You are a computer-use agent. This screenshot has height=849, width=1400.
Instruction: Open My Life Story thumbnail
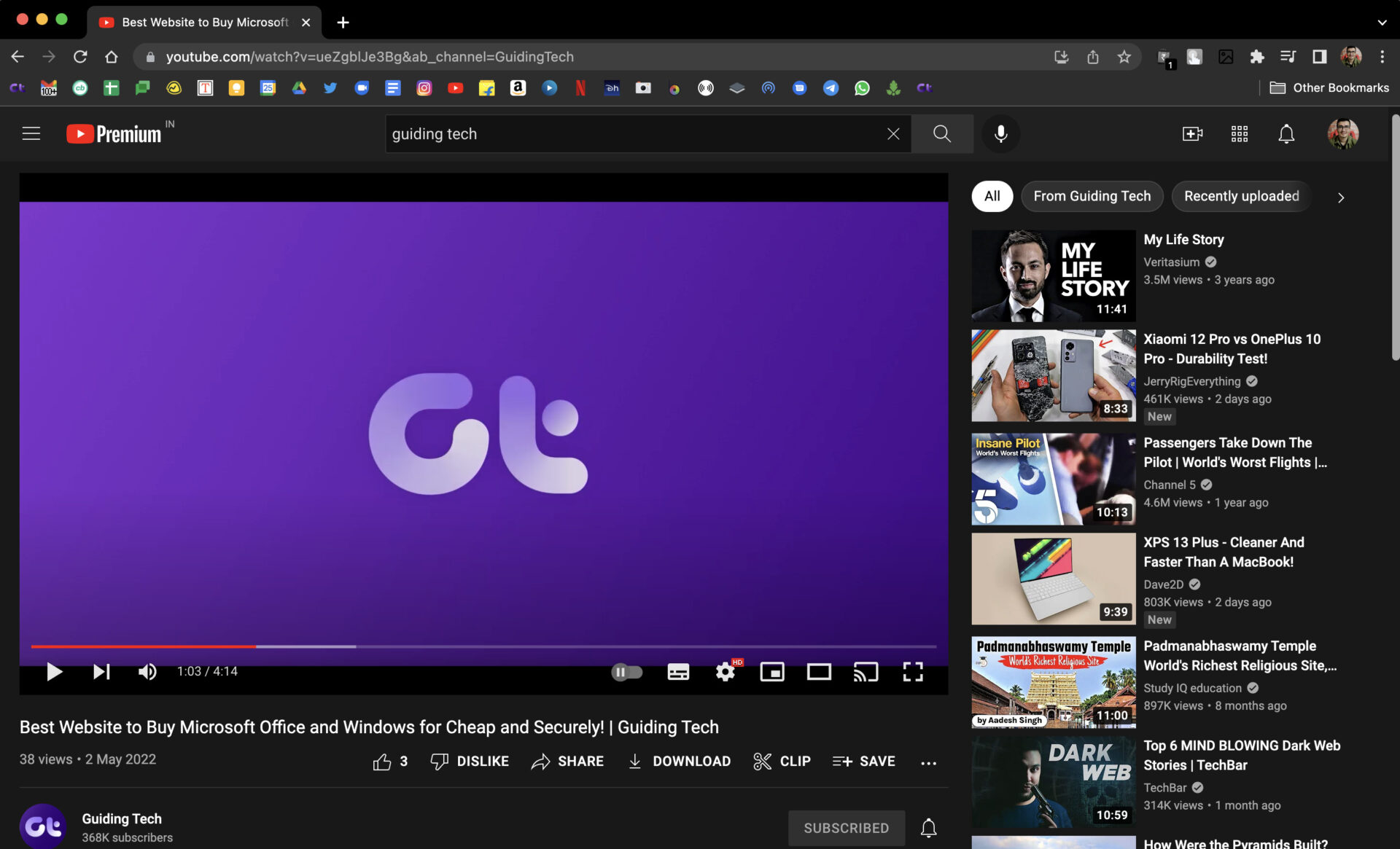(1053, 276)
